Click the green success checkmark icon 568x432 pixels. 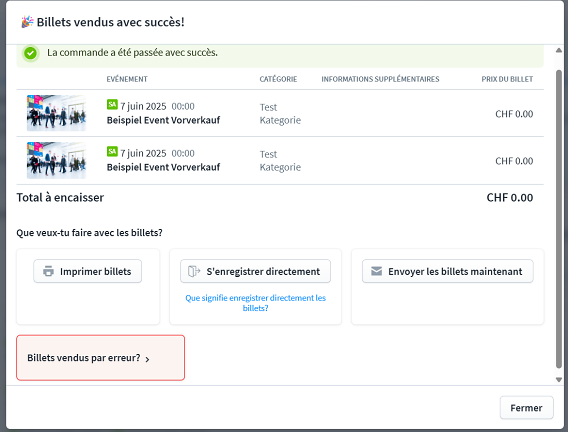pos(30,53)
